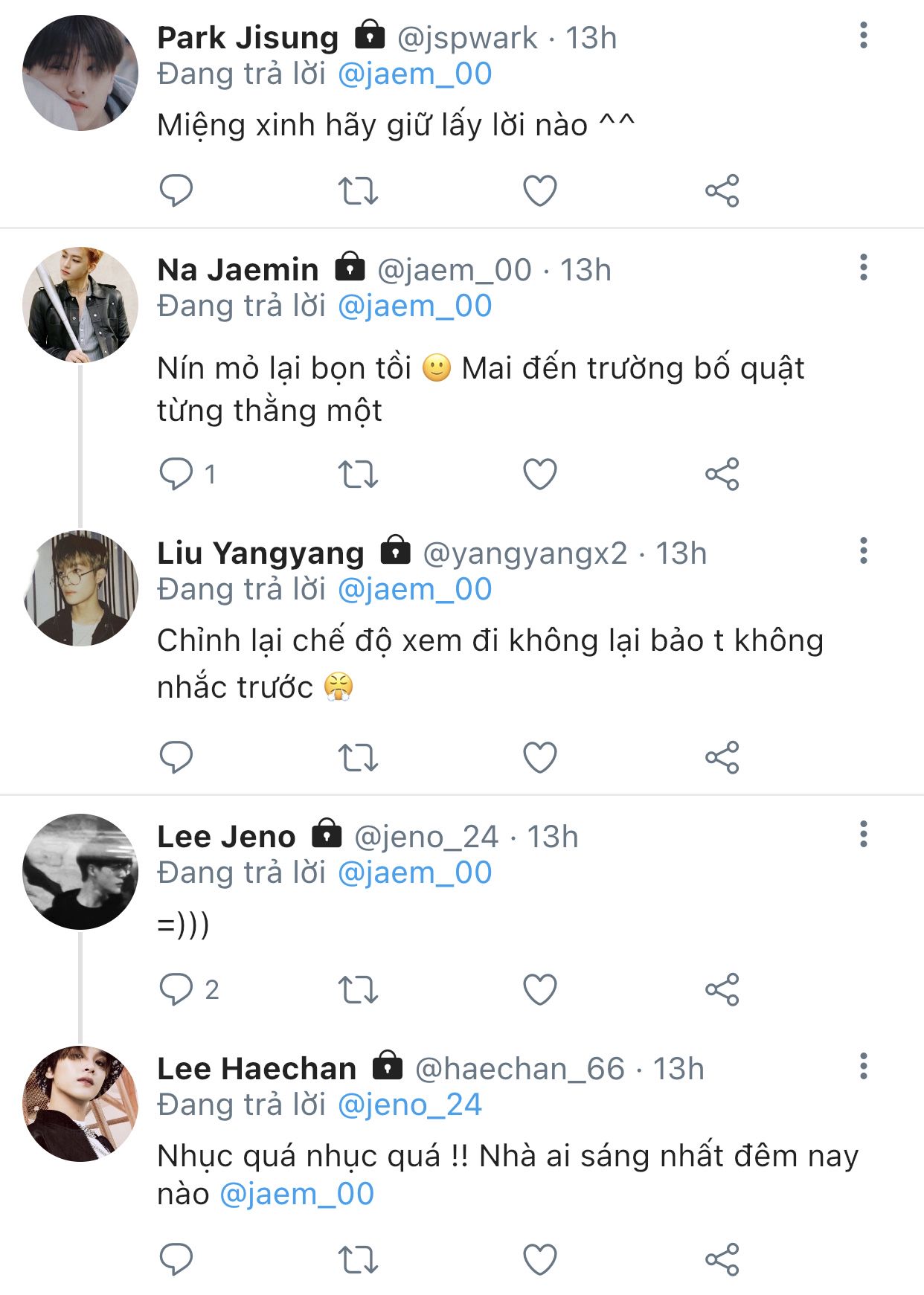
Task: Tap @jaem_00 mention in Haechan's tweet text
Action: [x=296, y=1194]
